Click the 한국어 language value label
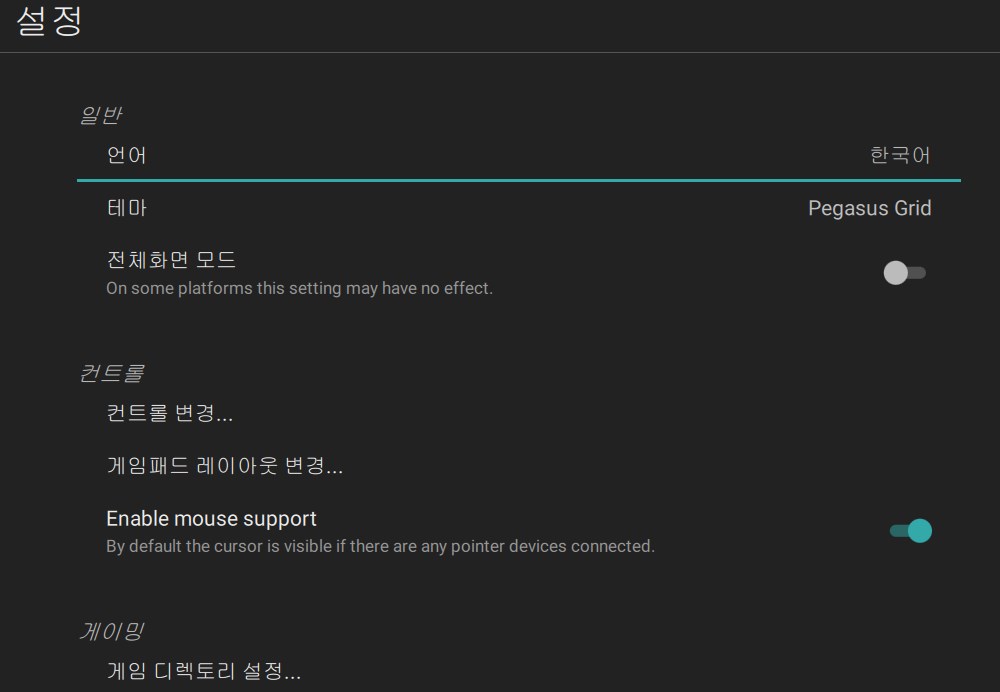The height and width of the screenshot is (692, 1000). pos(898,155)
